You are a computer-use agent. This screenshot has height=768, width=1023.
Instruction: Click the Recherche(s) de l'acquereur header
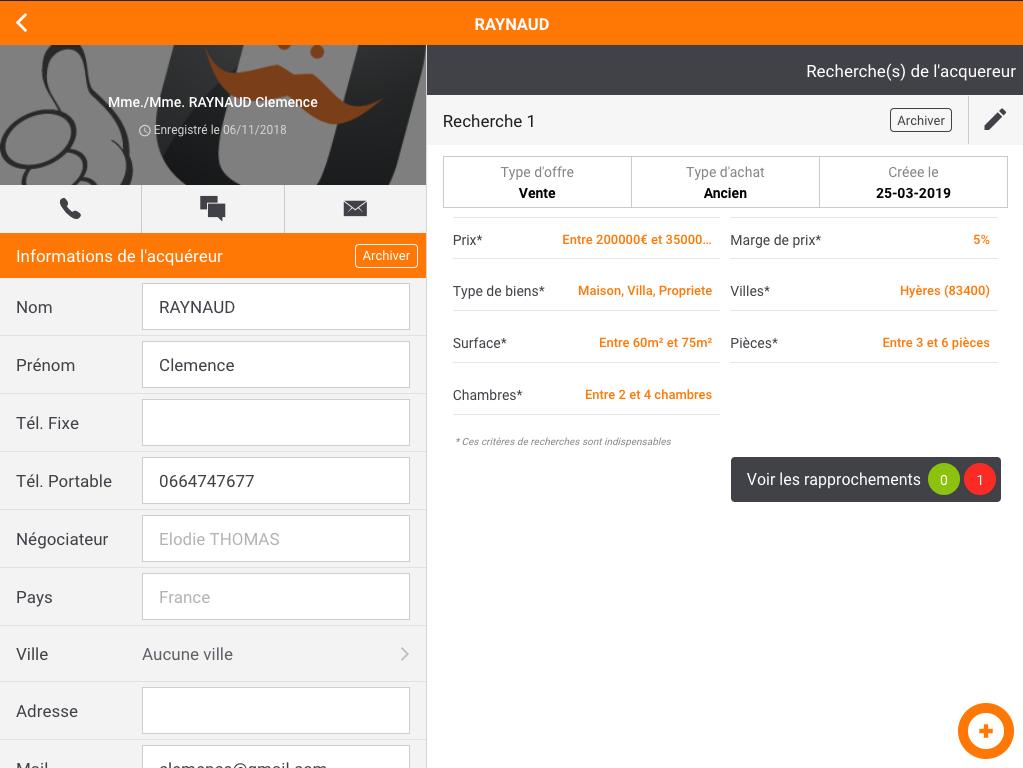coord(911,71)
